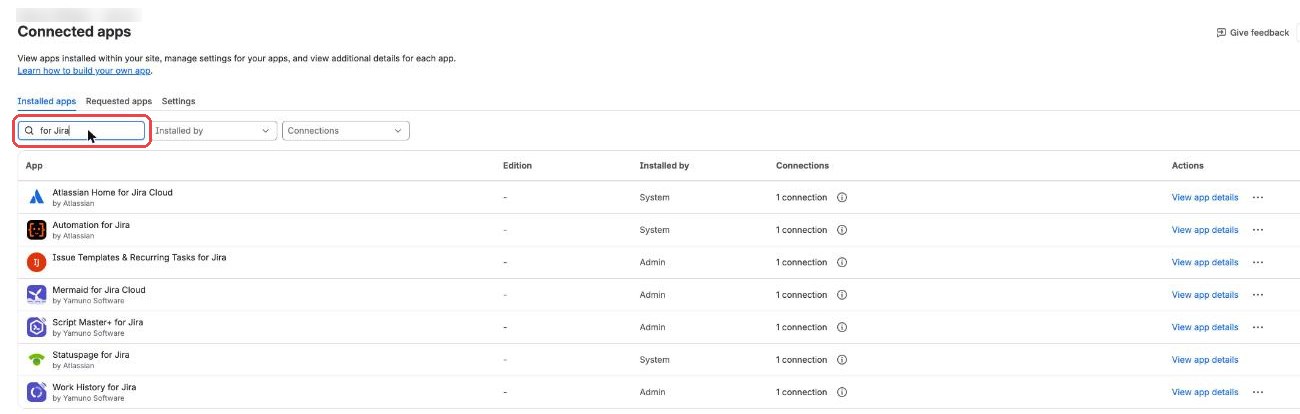Click the Connections column header
This screenshot has width=1300, height=414.
point(802,165)
